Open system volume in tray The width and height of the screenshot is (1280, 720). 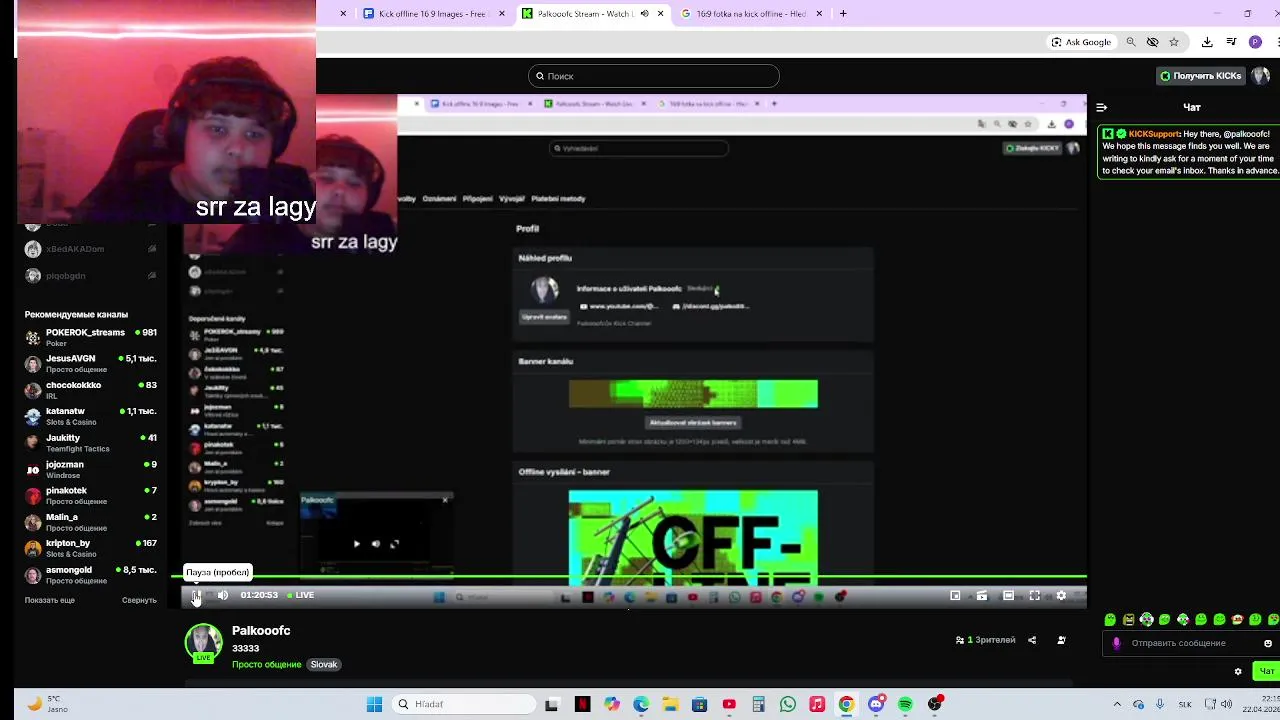1226,704
